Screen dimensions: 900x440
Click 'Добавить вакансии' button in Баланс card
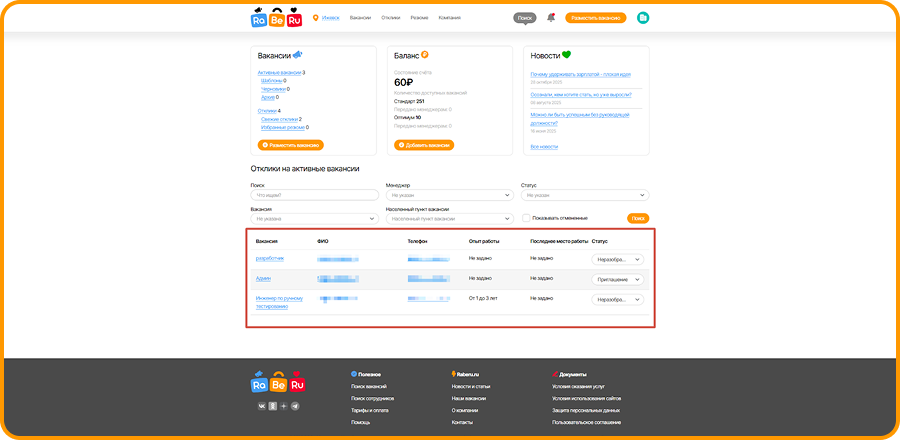tap(425, 145)
